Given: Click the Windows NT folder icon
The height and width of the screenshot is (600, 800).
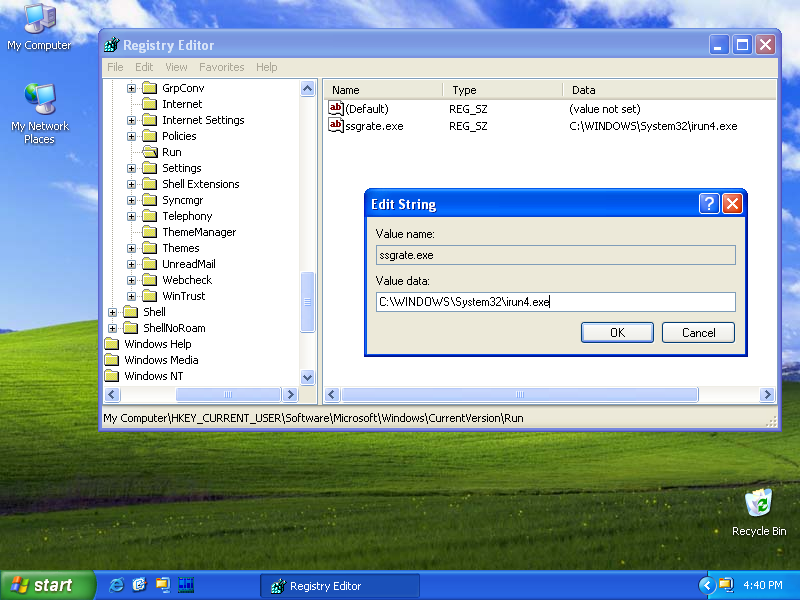Looking at the screenshot, I should click(x=112, y=376).
